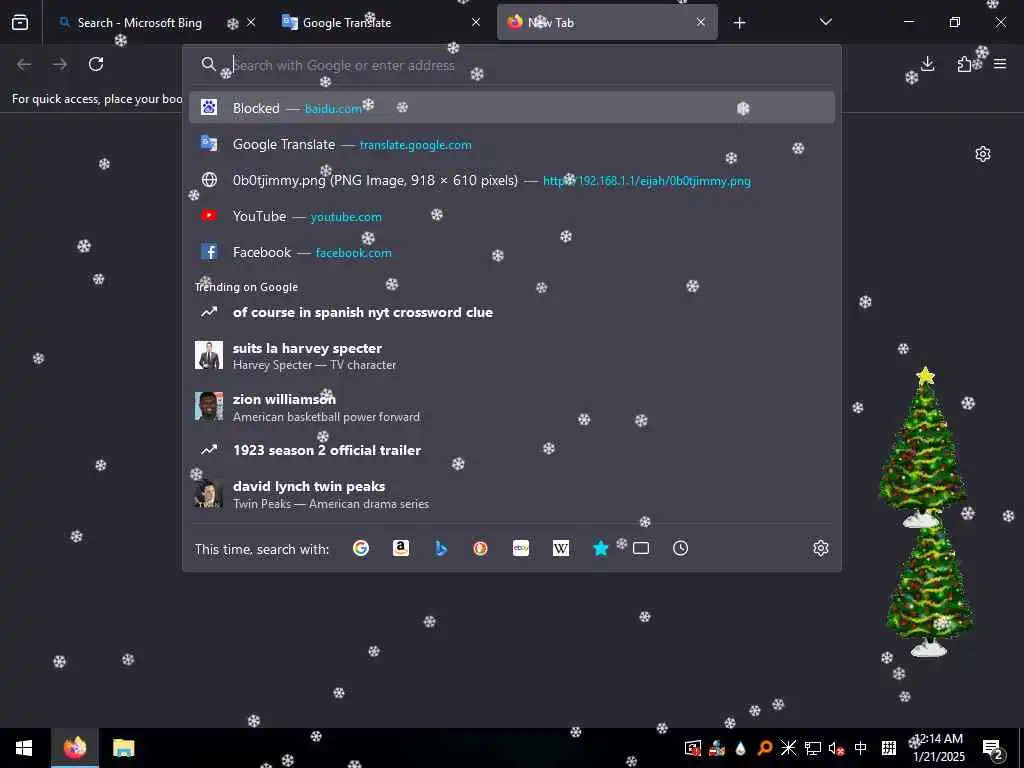1024x768 pixels.
Task: Personalize New Tab with gear icon
Action: tap(983, 154)
